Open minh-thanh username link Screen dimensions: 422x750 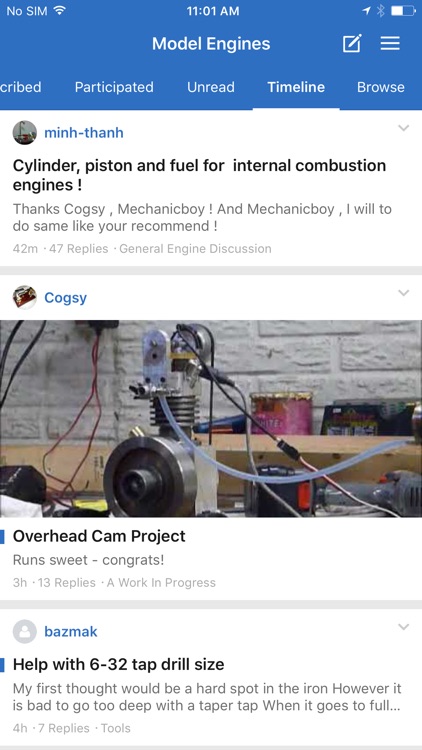click(x=84, y=132)
